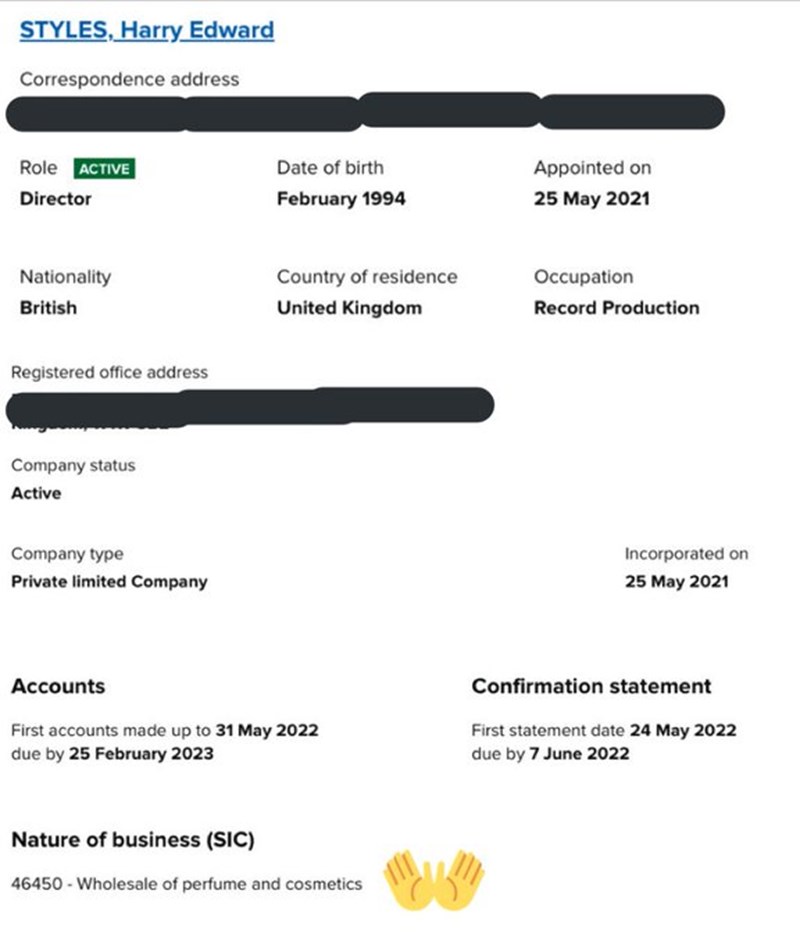Click the green ACTIVE status badge

(x=104, y=169)
